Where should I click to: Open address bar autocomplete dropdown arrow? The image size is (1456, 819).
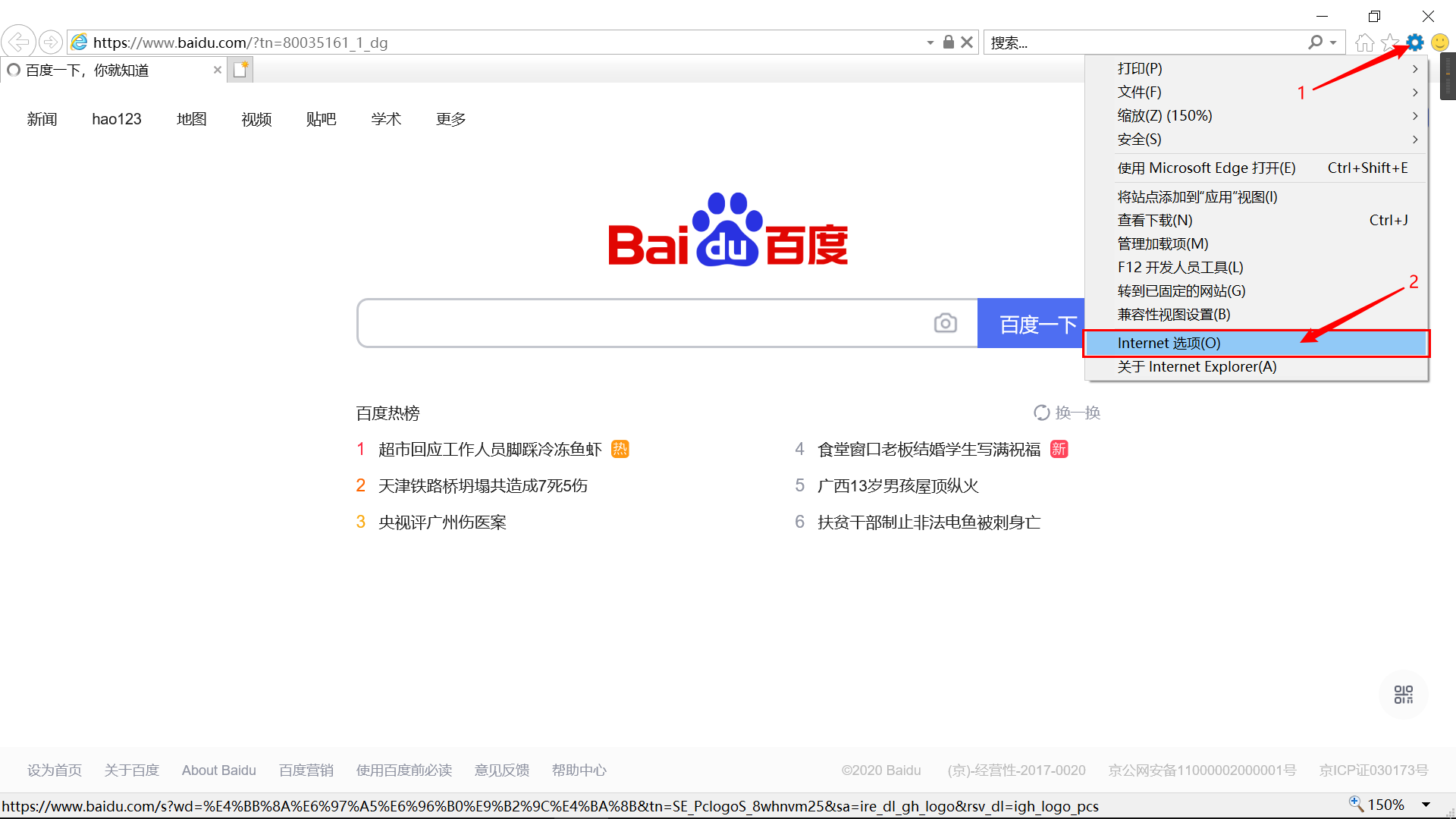[x=930, y=42]
